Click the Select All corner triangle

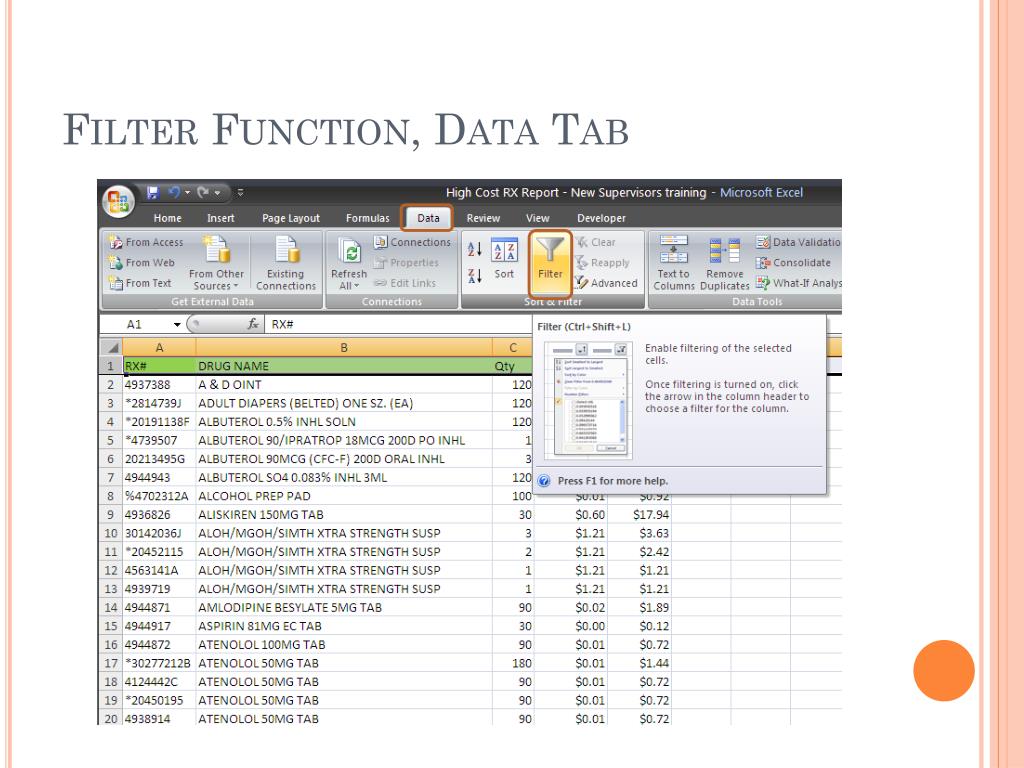[x=112, y=347]
